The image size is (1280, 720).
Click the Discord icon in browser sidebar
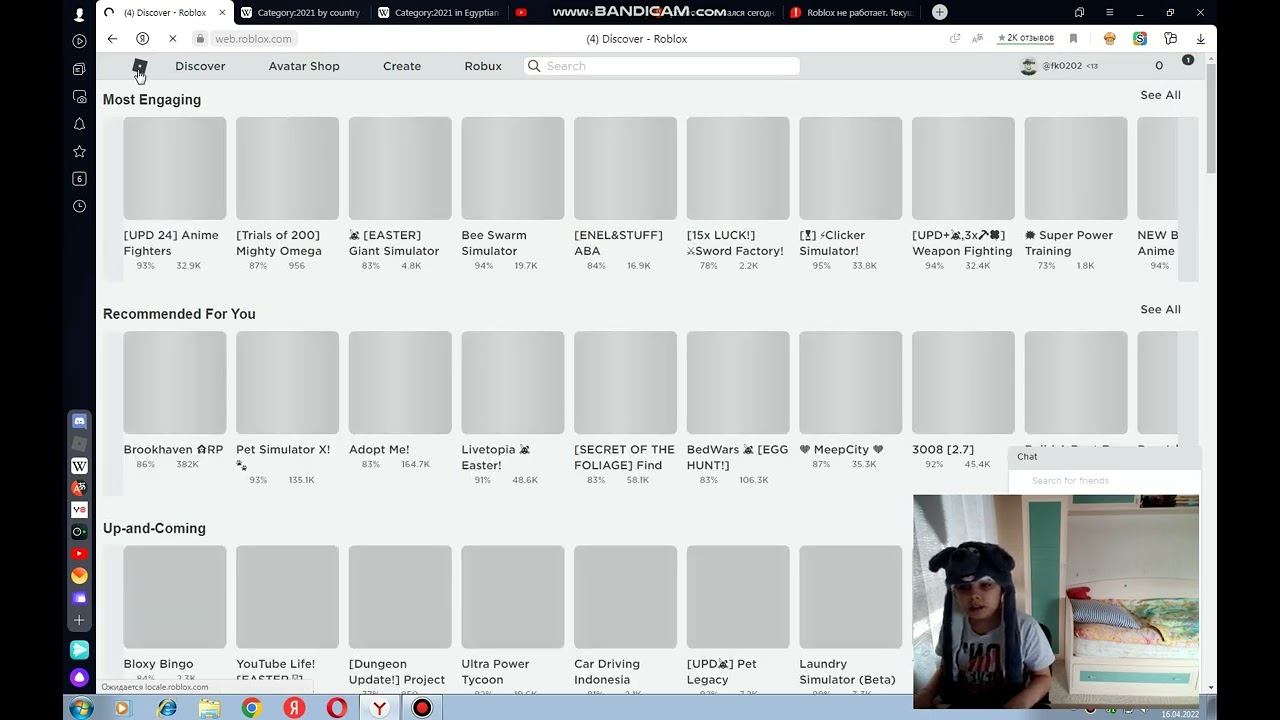[x=80, y=421]
